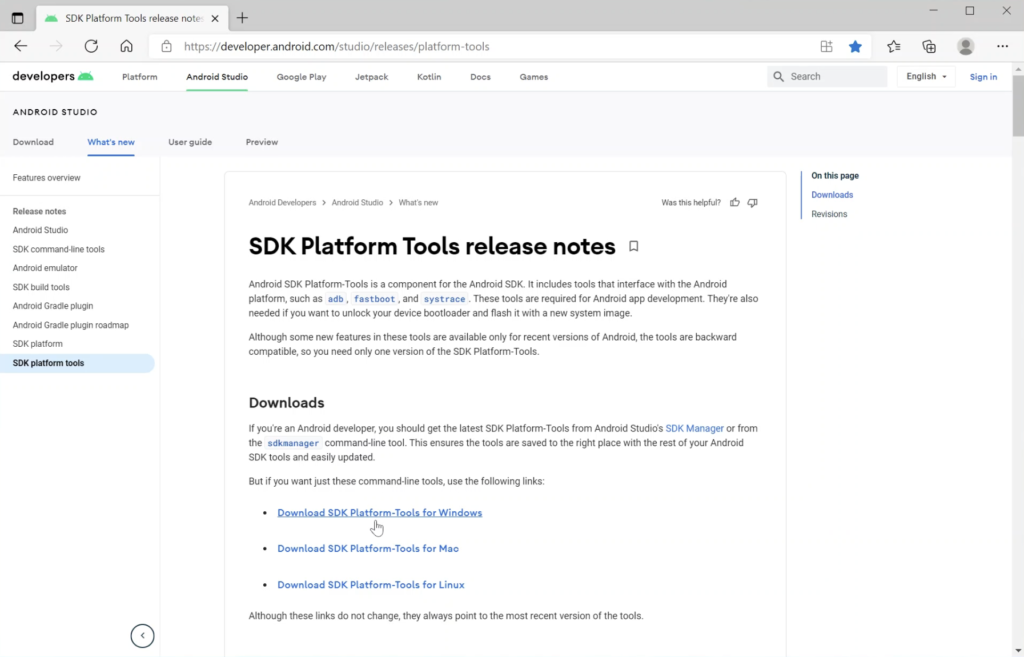Click the star Favorites bookmark icon

[x=855, y=46]
